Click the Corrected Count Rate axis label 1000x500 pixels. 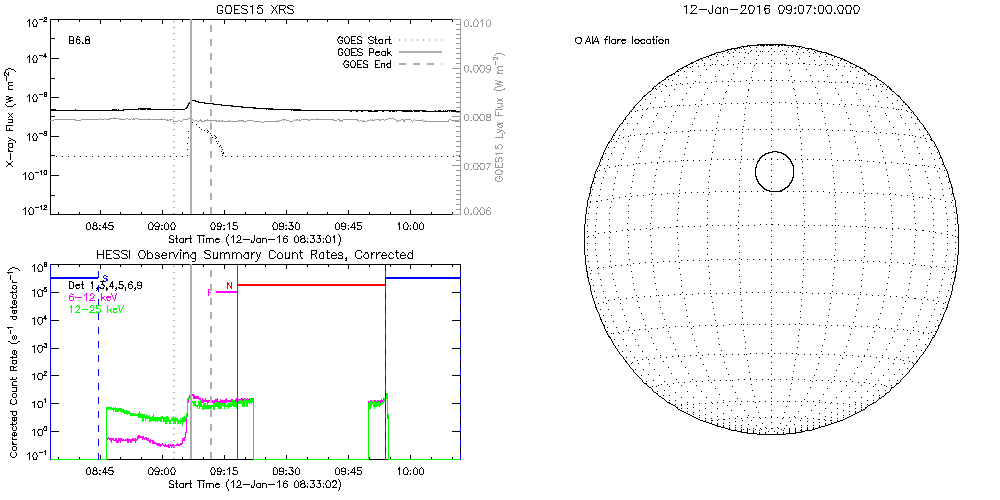tap(13, 362)
